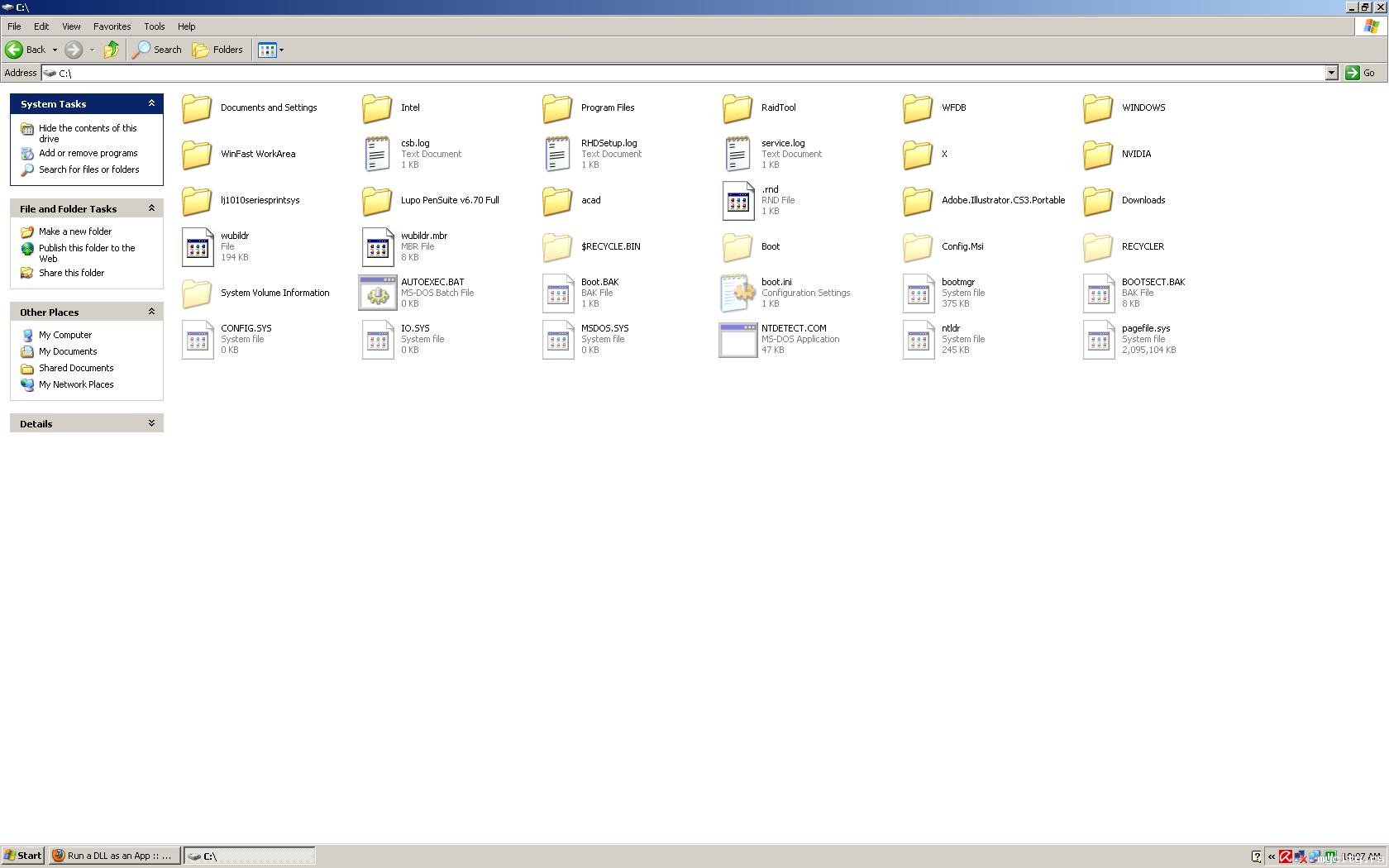
Task: Collapse the File and Folder Tasks panel
Action: 151,208
